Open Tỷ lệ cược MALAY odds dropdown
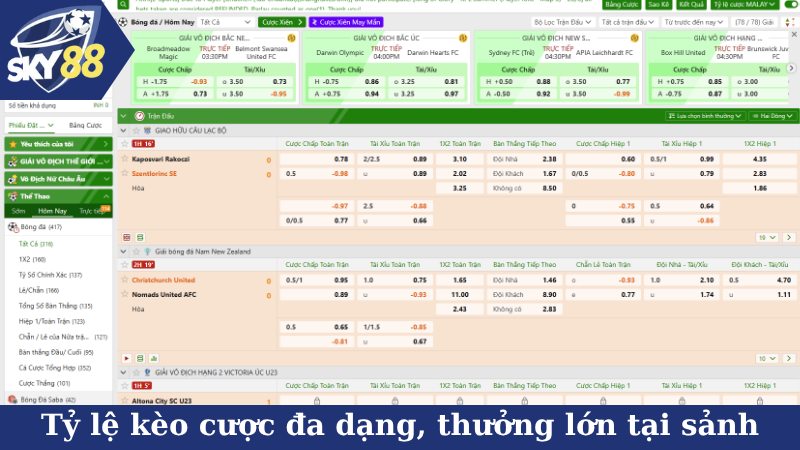 click(744, 4)
